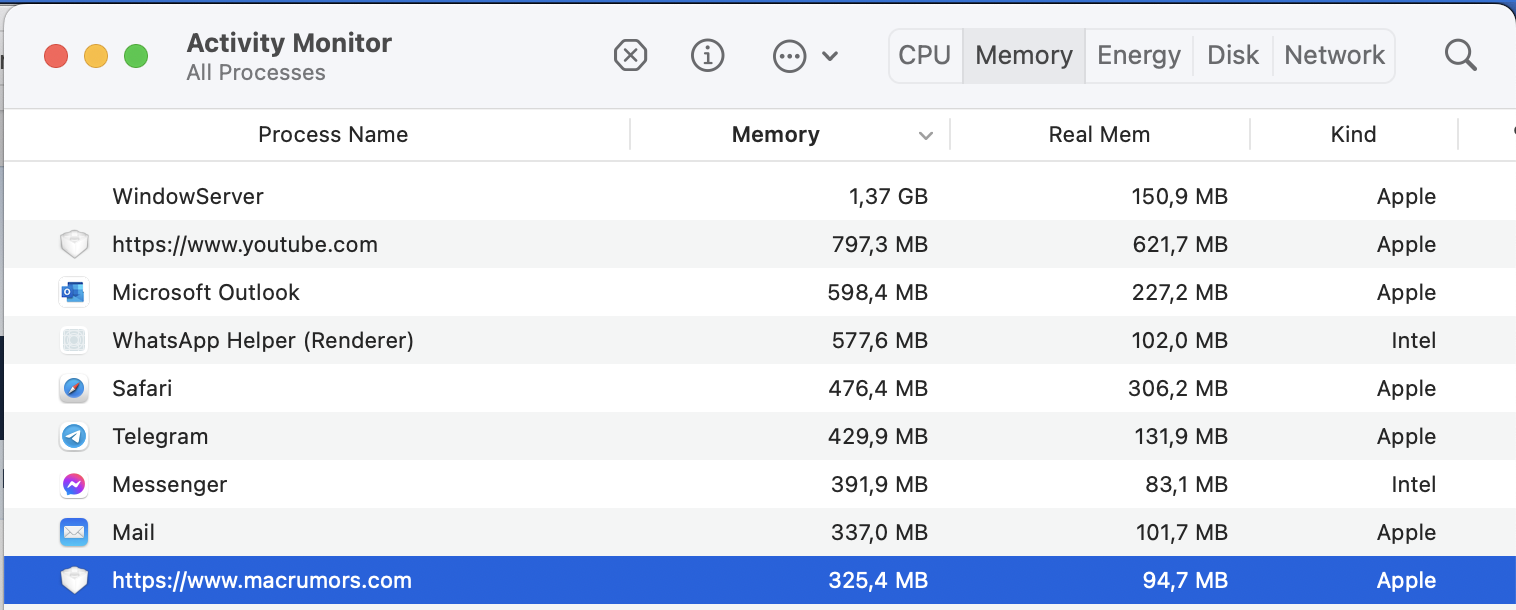This screenshot has height=610, width=1516.
Task: Show the Network tab
Action: tap(1334, 56)
